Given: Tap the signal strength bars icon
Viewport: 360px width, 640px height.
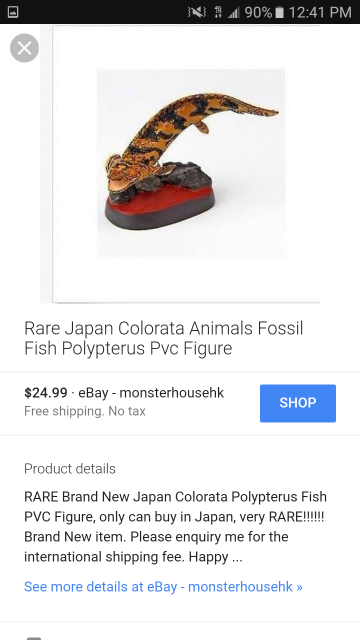Looking at the screenshot, I should coord(233,12).
